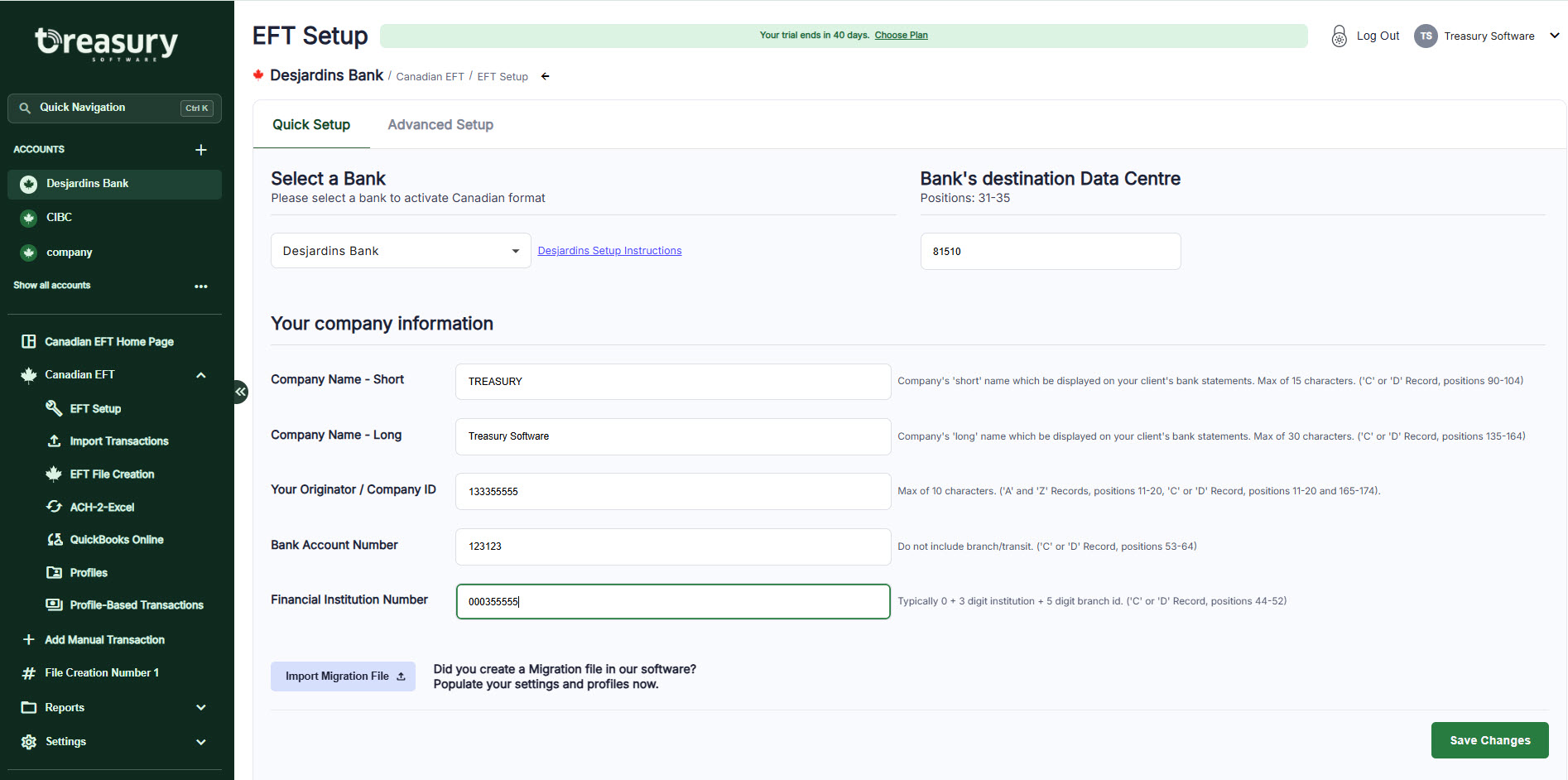Click the Financial Institution Number field
Image resolution: width=1568 pixels, height=780 pixels.
click(673, 602)
